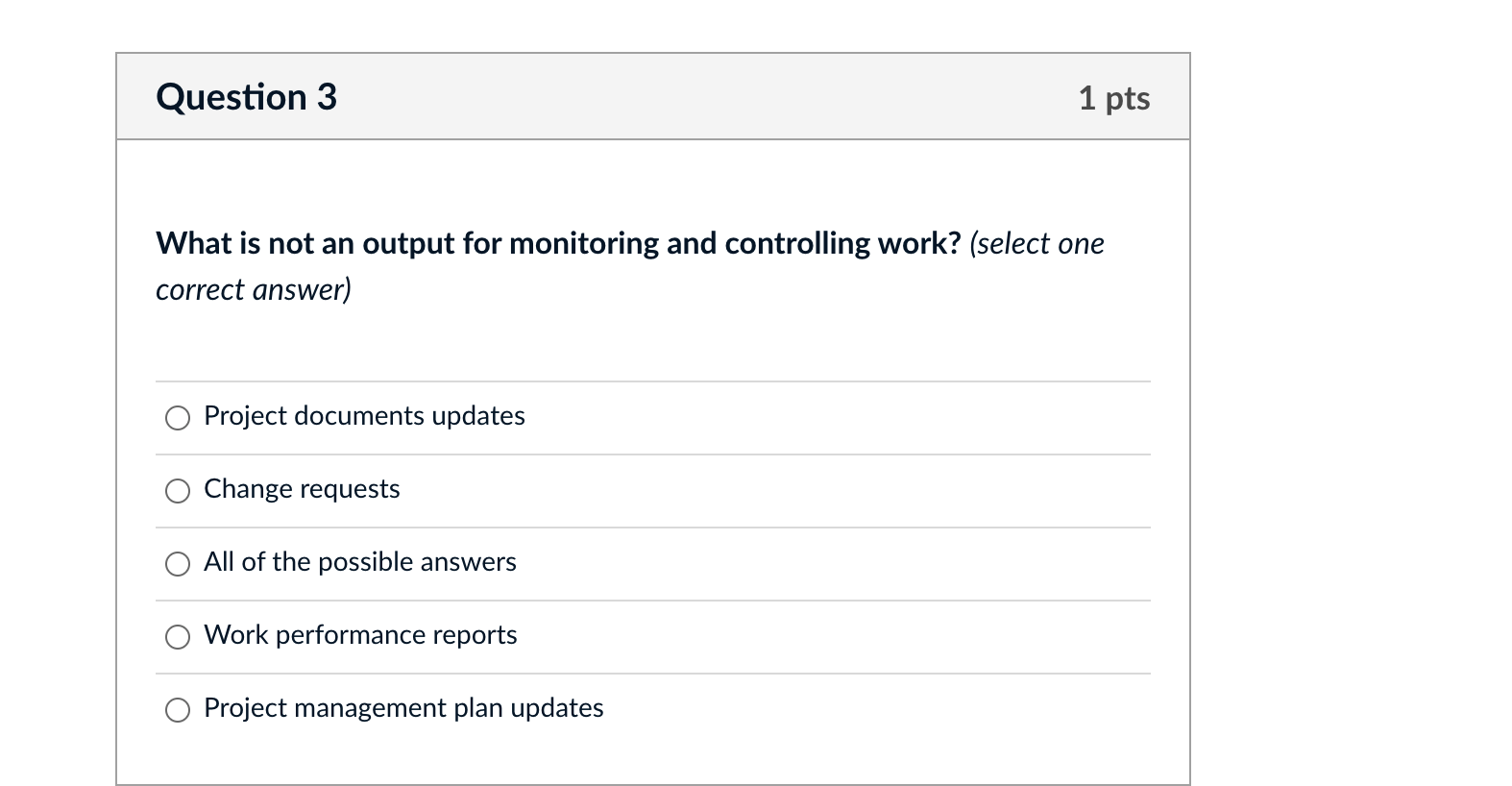Click the 'Change requests' answer text

pos(302,489)
